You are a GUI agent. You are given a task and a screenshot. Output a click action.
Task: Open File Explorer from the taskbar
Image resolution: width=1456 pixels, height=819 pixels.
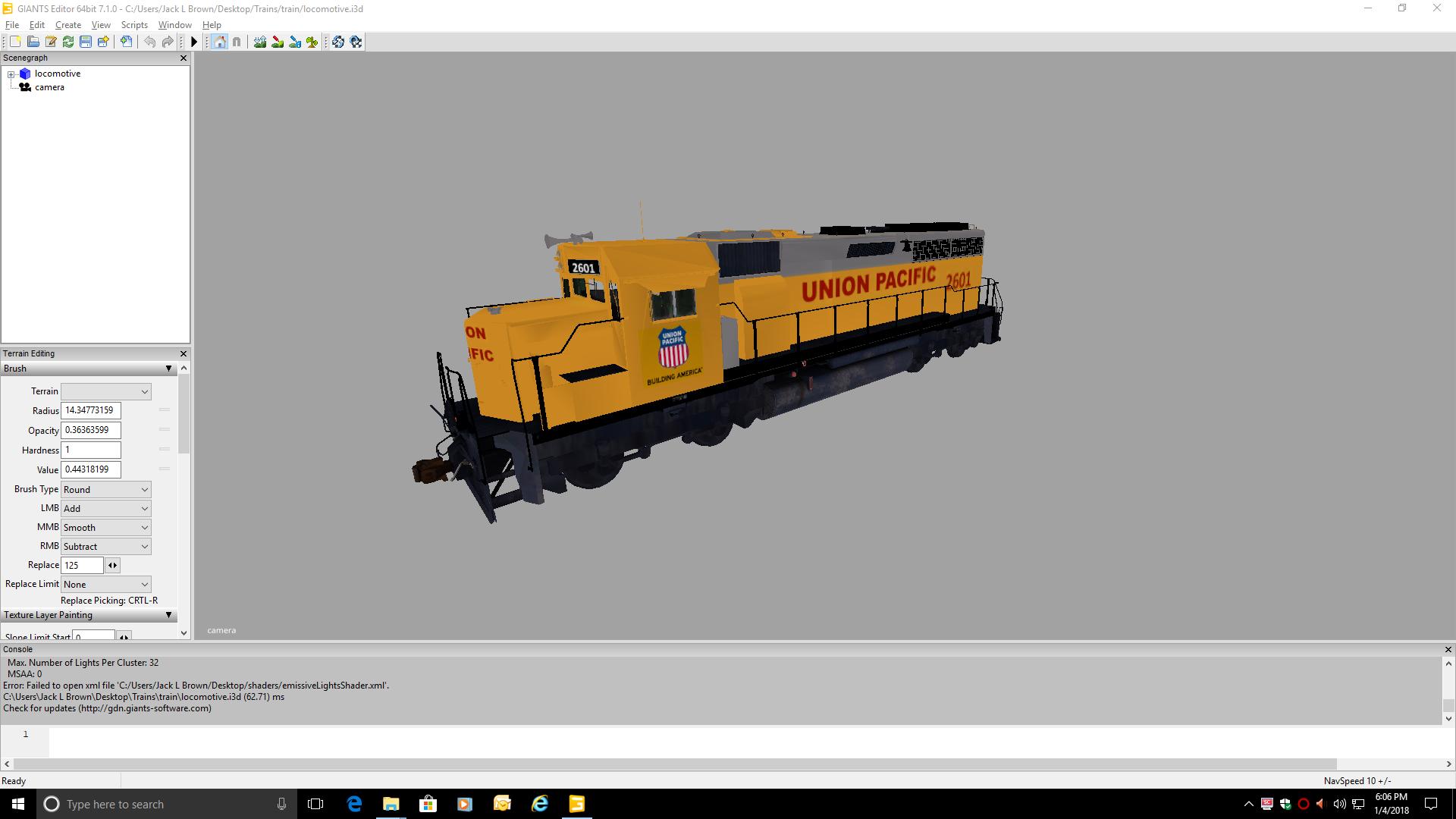tap(391, 804)
